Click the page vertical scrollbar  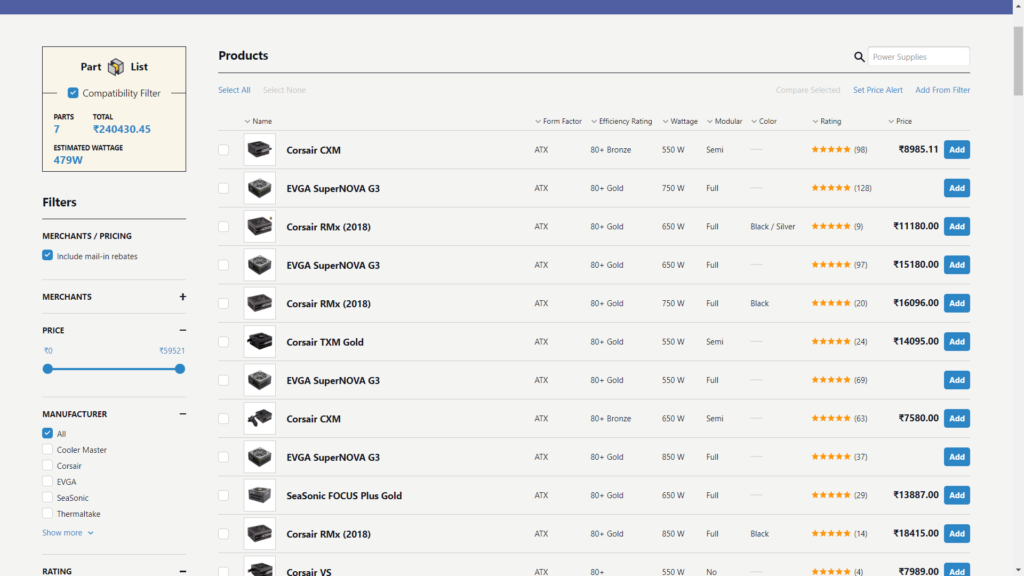click(x=1018, y=61)
